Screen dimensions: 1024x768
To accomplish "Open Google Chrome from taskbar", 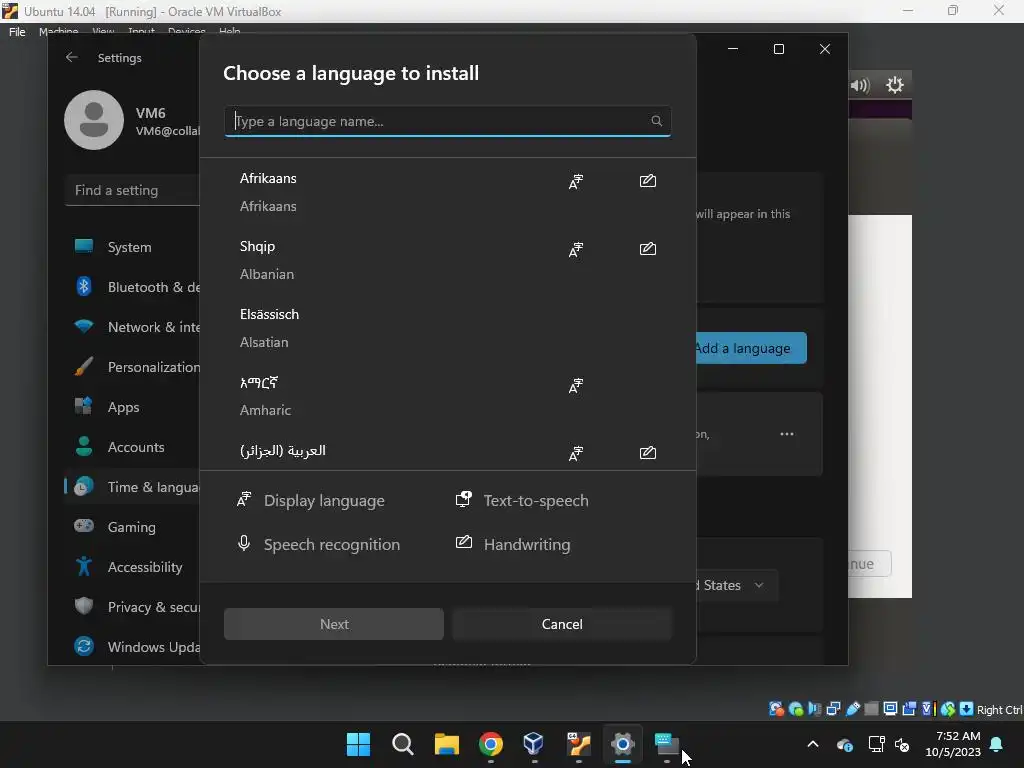I will (x=490, y=744).
